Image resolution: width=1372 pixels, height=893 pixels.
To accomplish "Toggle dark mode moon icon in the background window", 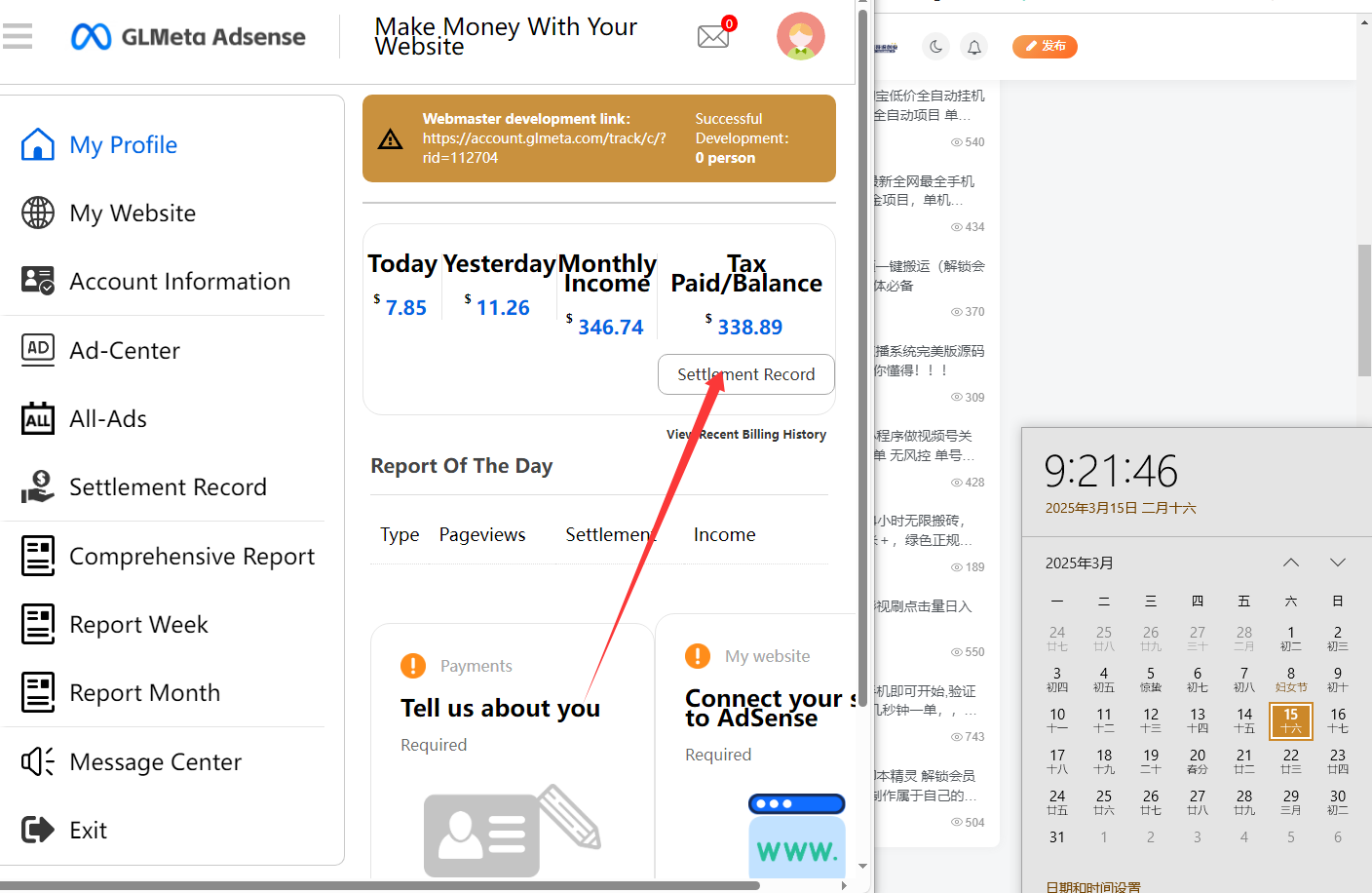I will pos(935,46).
